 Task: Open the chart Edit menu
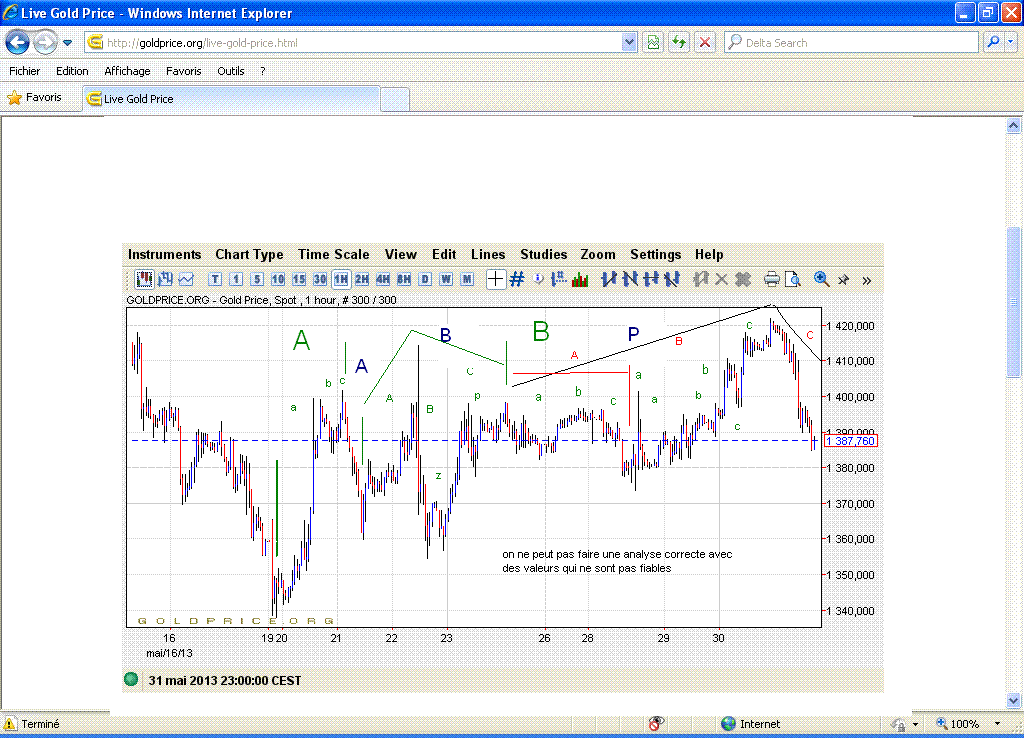444,255
